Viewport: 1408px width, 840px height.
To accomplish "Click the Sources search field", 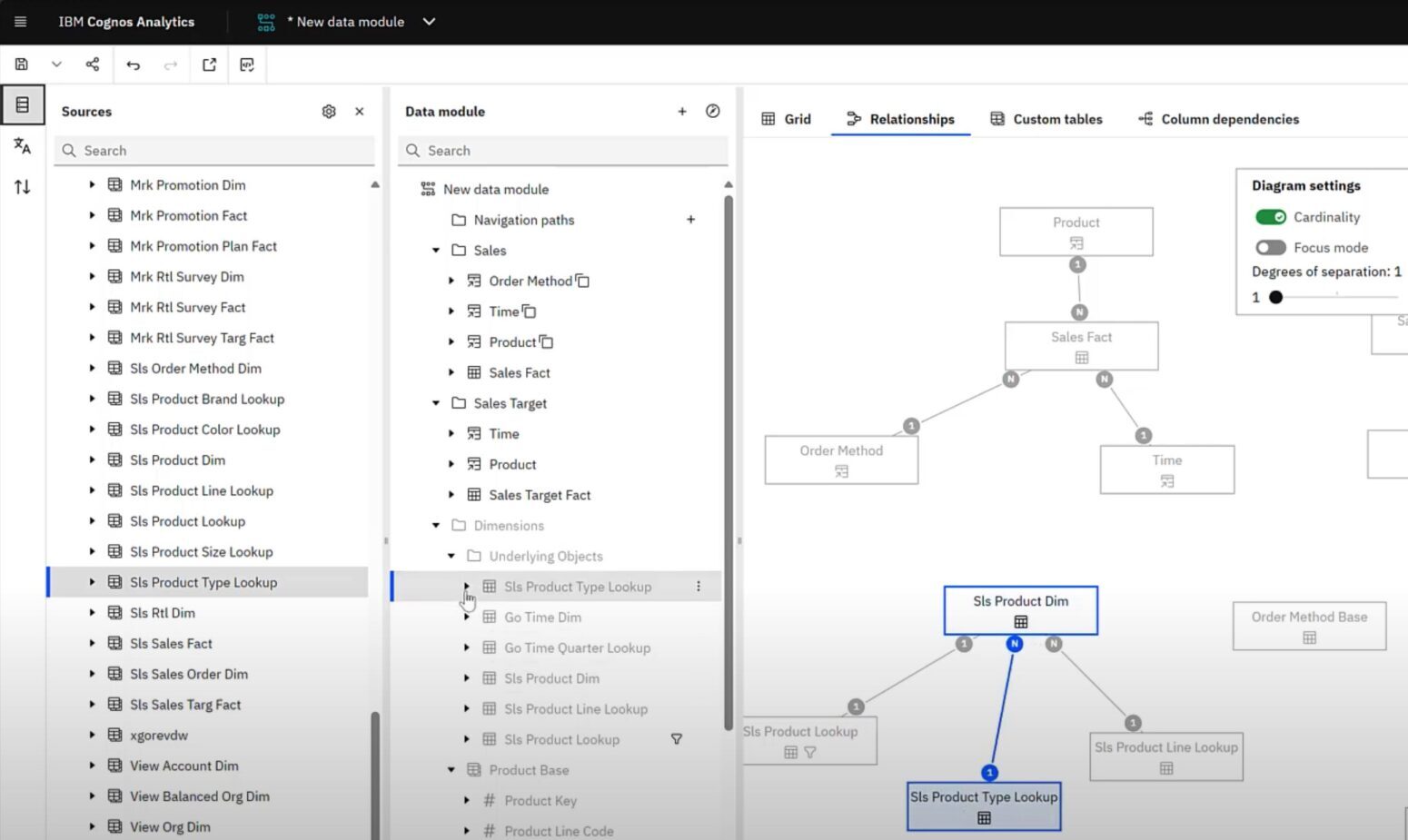I will 213,150.
